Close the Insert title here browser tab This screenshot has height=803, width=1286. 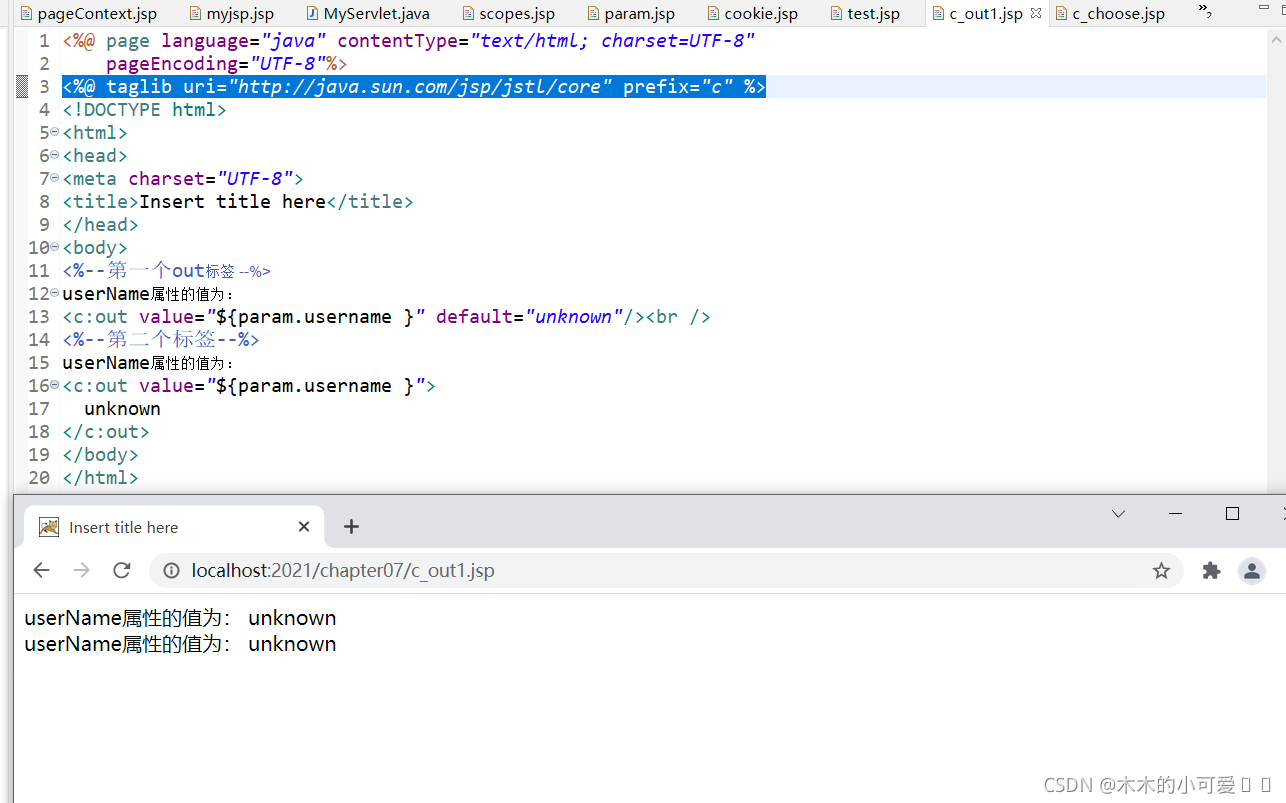coord(303,526)
